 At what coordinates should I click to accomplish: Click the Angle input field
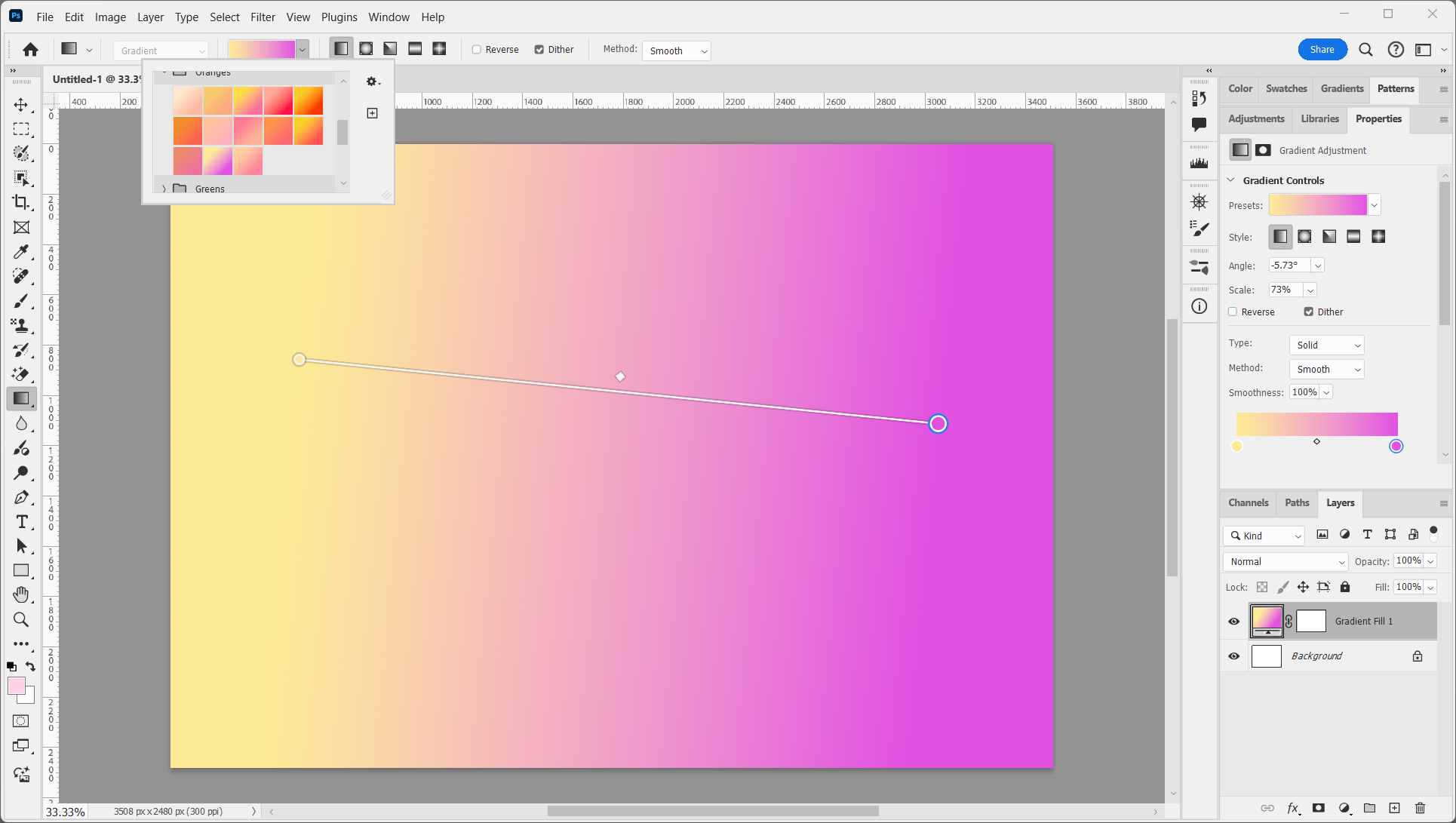click(x=1289, y=266)
